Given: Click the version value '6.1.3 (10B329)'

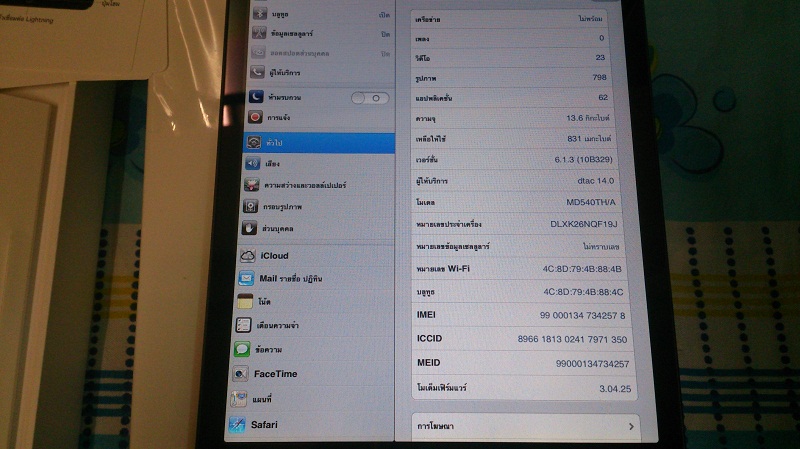Looking at the screenshot, I should tap(584, 159).
